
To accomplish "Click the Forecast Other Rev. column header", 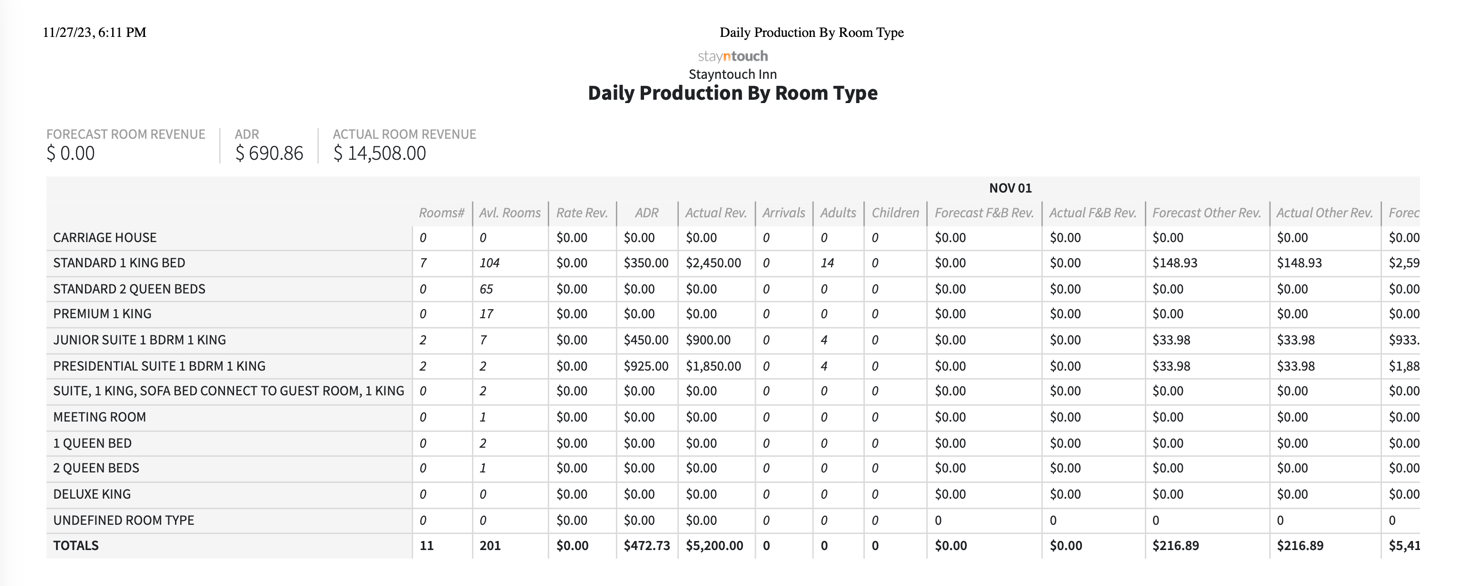I will [x=1207, y=212].
